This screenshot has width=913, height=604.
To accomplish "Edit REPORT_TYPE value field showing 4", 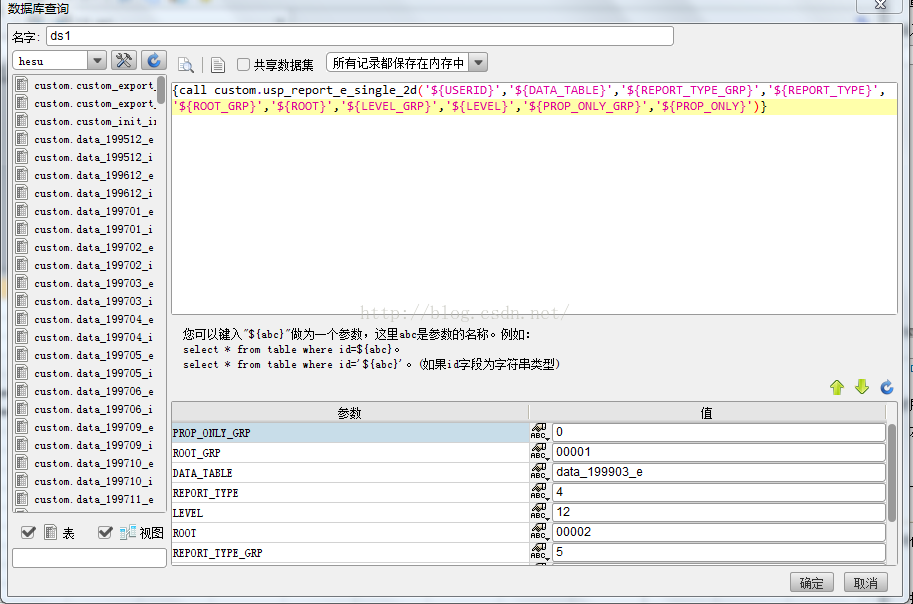I will pyautogui.click(x=719, y=492).
